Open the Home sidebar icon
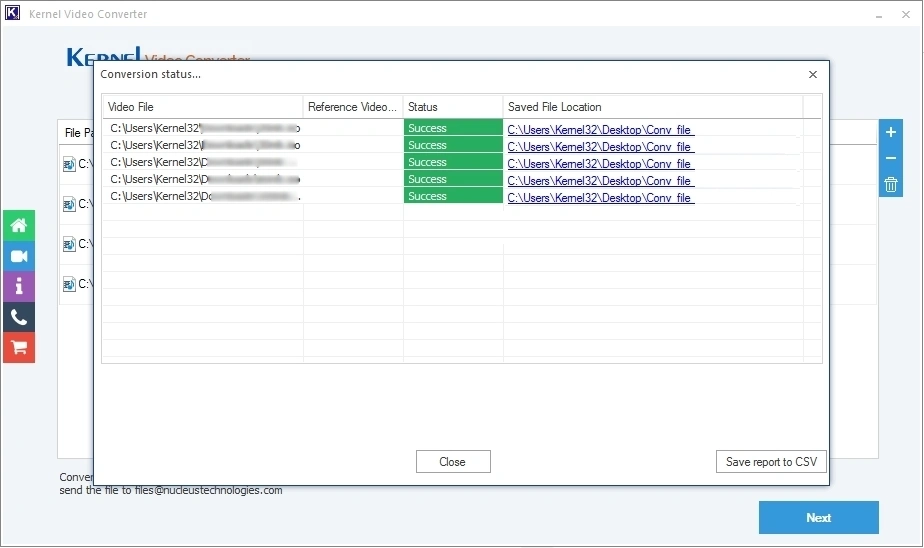Screen dimensions: 924x548 pos(19,226)
